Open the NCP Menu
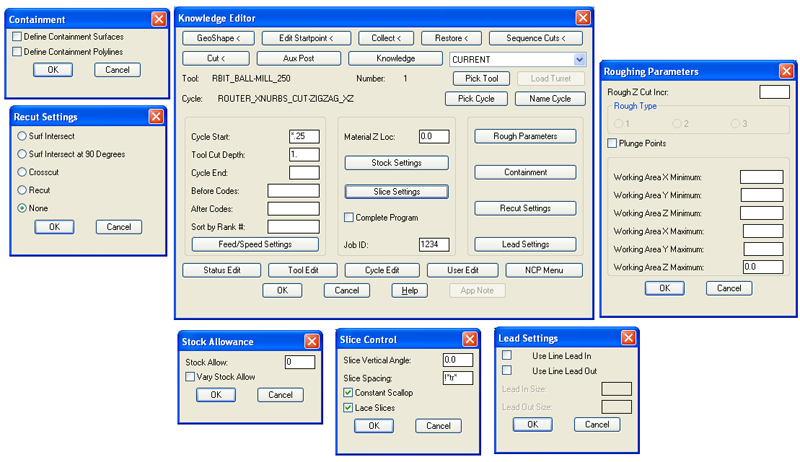800x462 pixels. (543, 270)
